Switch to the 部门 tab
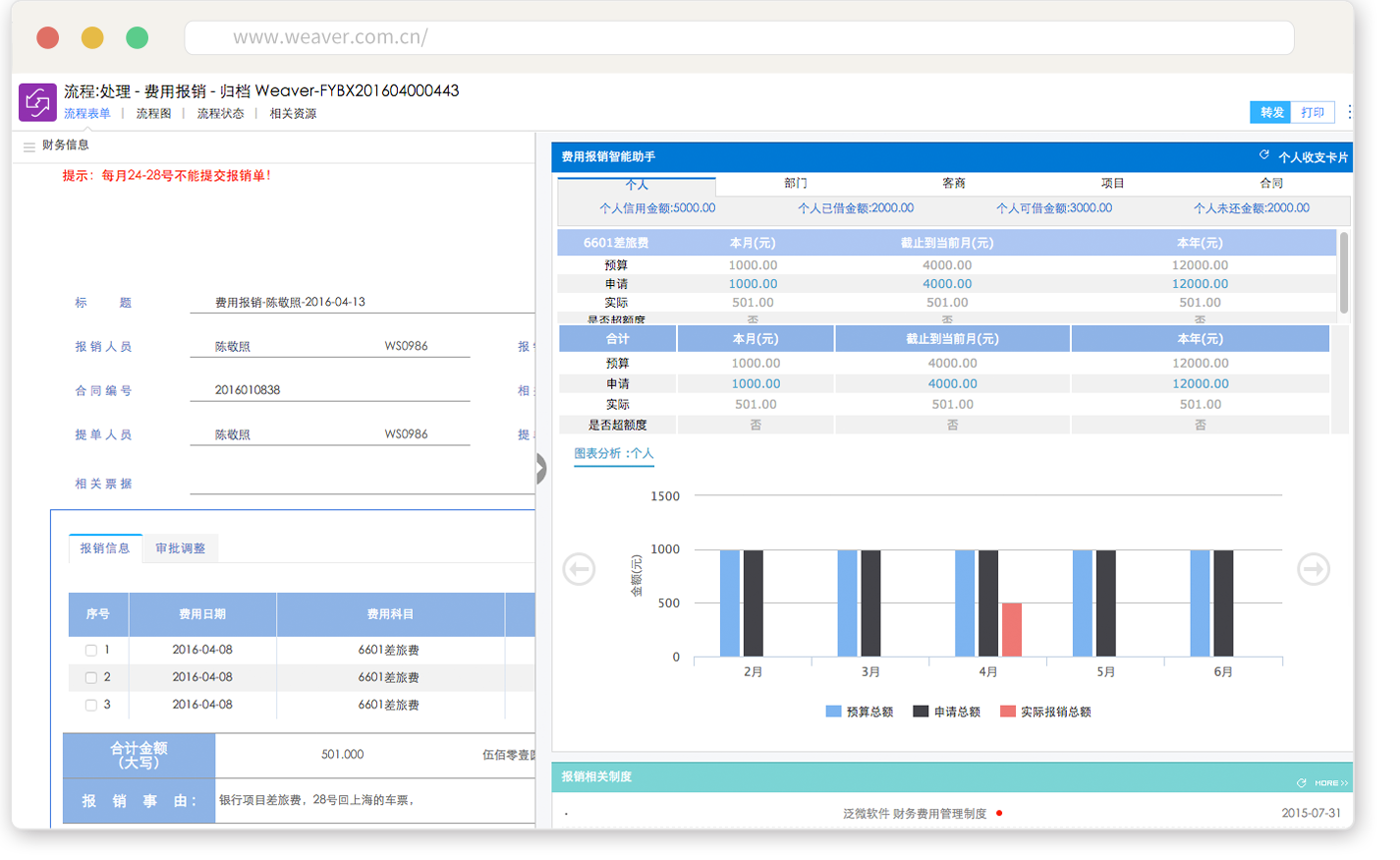1400x860 pixels. point(796,184)
